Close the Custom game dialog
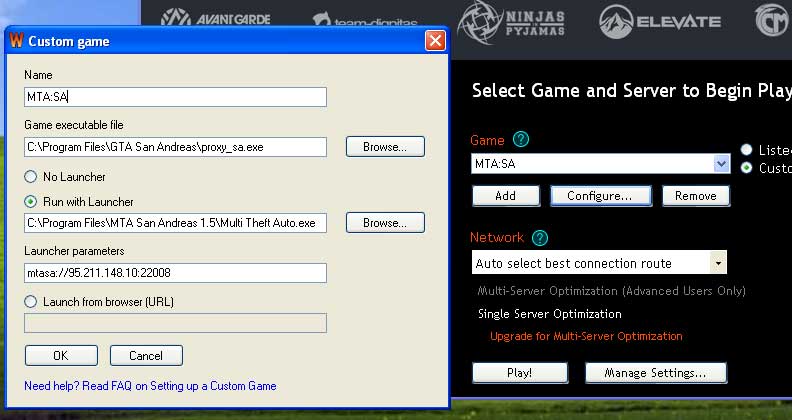Image resolution: width=792 pixels, height=420 pixels. (435, 41)
